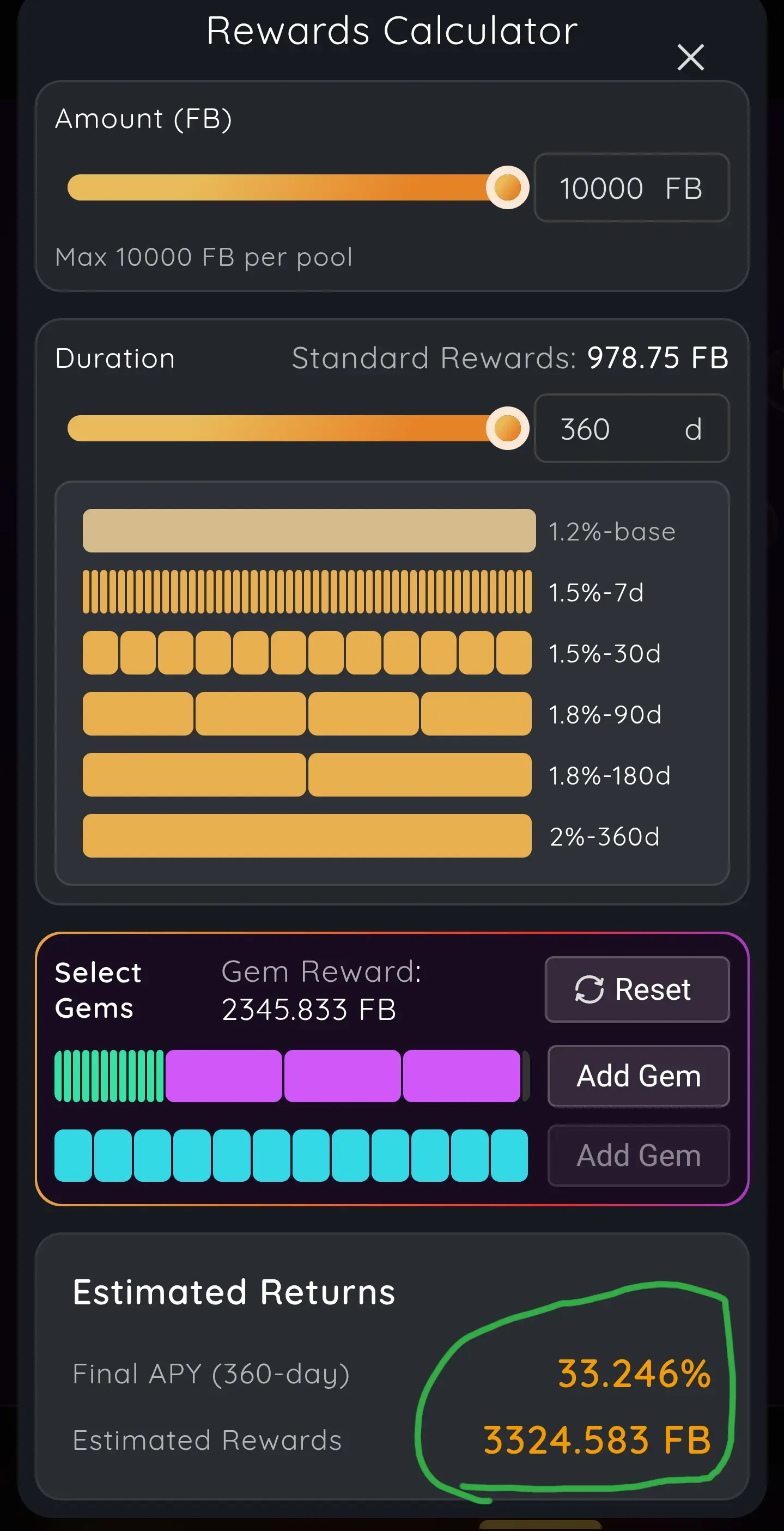
Task: Click the Duration slider handle
Action: (507, 428)
